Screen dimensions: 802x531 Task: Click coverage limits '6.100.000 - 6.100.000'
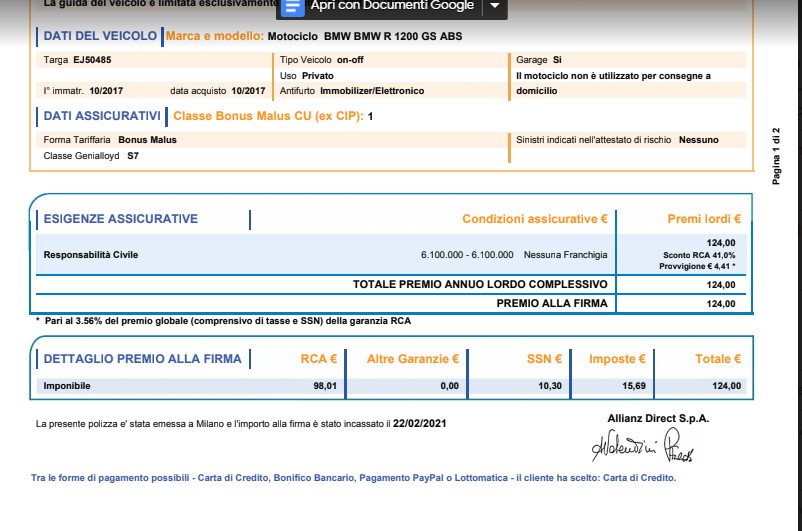point(467,255)
